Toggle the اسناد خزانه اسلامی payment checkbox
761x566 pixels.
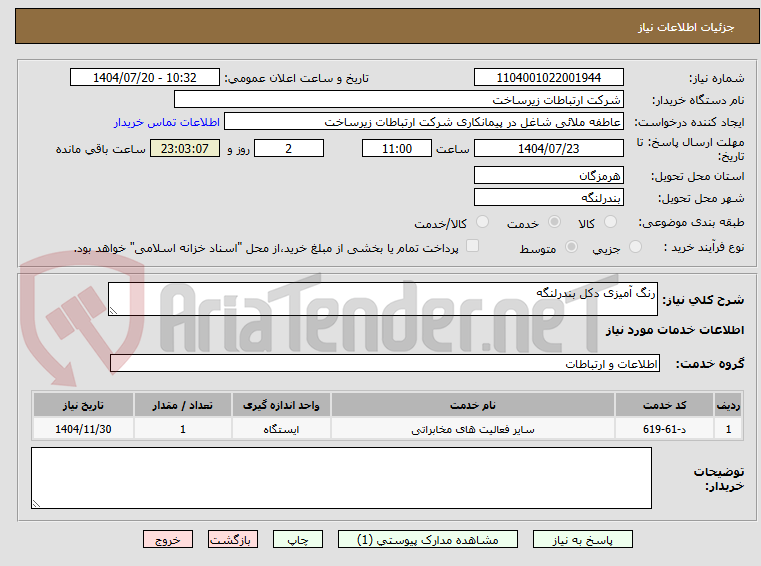pos(472,246)
